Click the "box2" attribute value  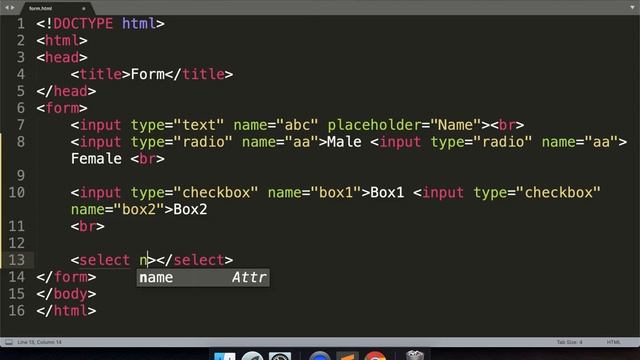[139, 209]
